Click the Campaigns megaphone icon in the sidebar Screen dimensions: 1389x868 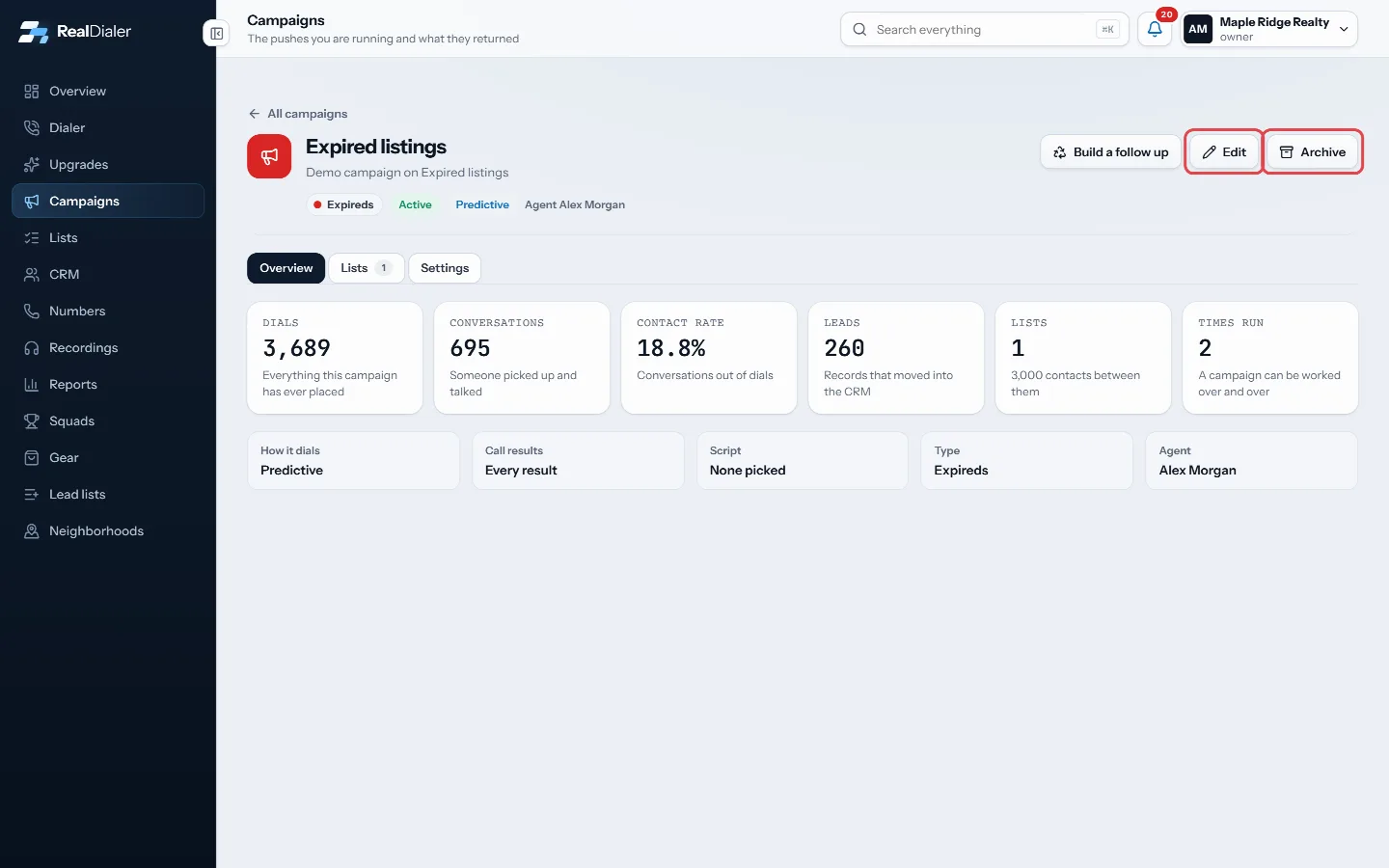pyautogui.click(x=32, y=202)
